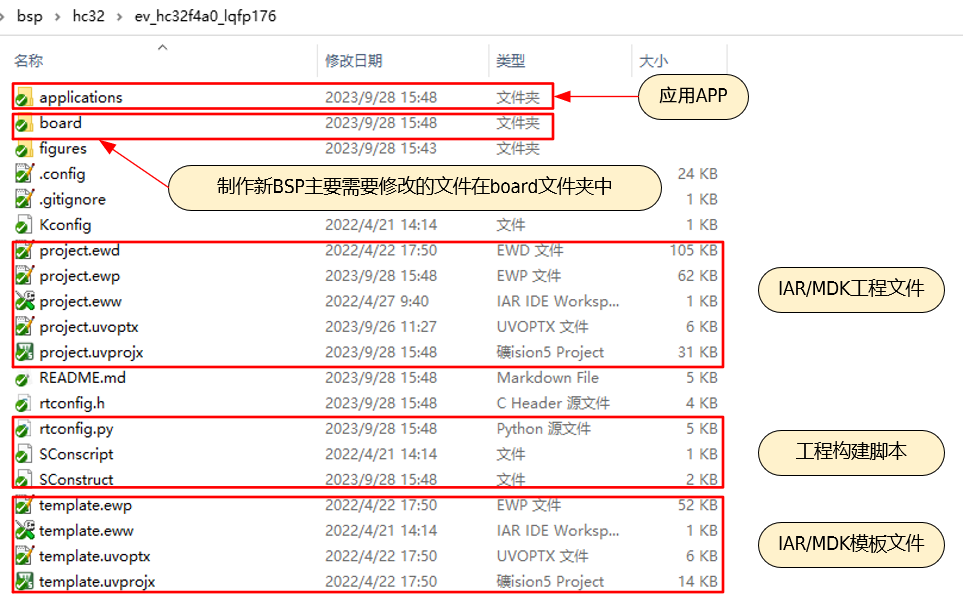Screen dimensions: 963x599
Task: Select the rtconfig.py file icon
Action: 25,428
